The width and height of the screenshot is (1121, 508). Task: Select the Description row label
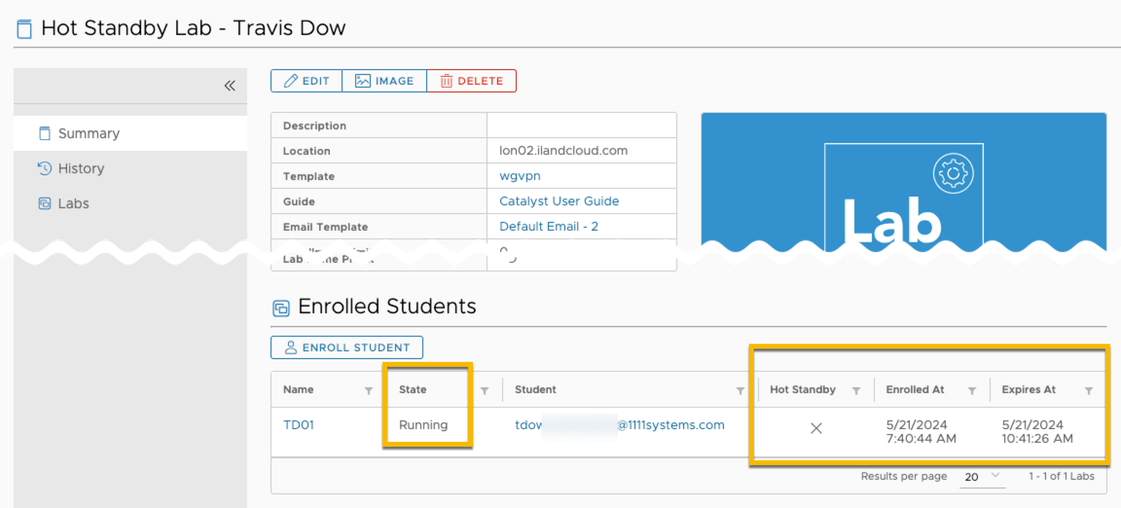tap(315, 126)
